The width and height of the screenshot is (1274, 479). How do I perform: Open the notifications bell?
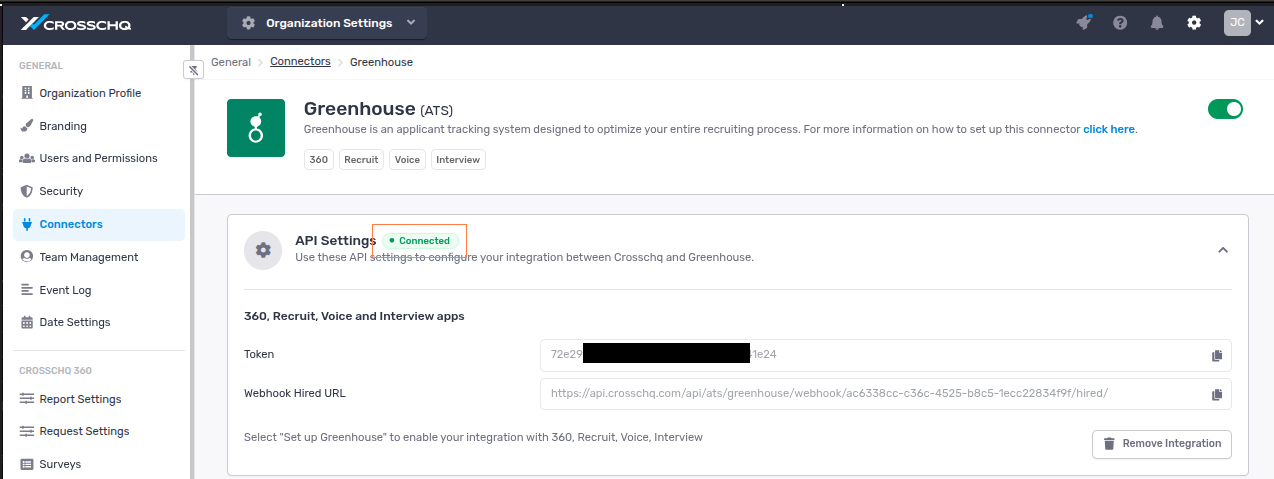point(1157,23)
